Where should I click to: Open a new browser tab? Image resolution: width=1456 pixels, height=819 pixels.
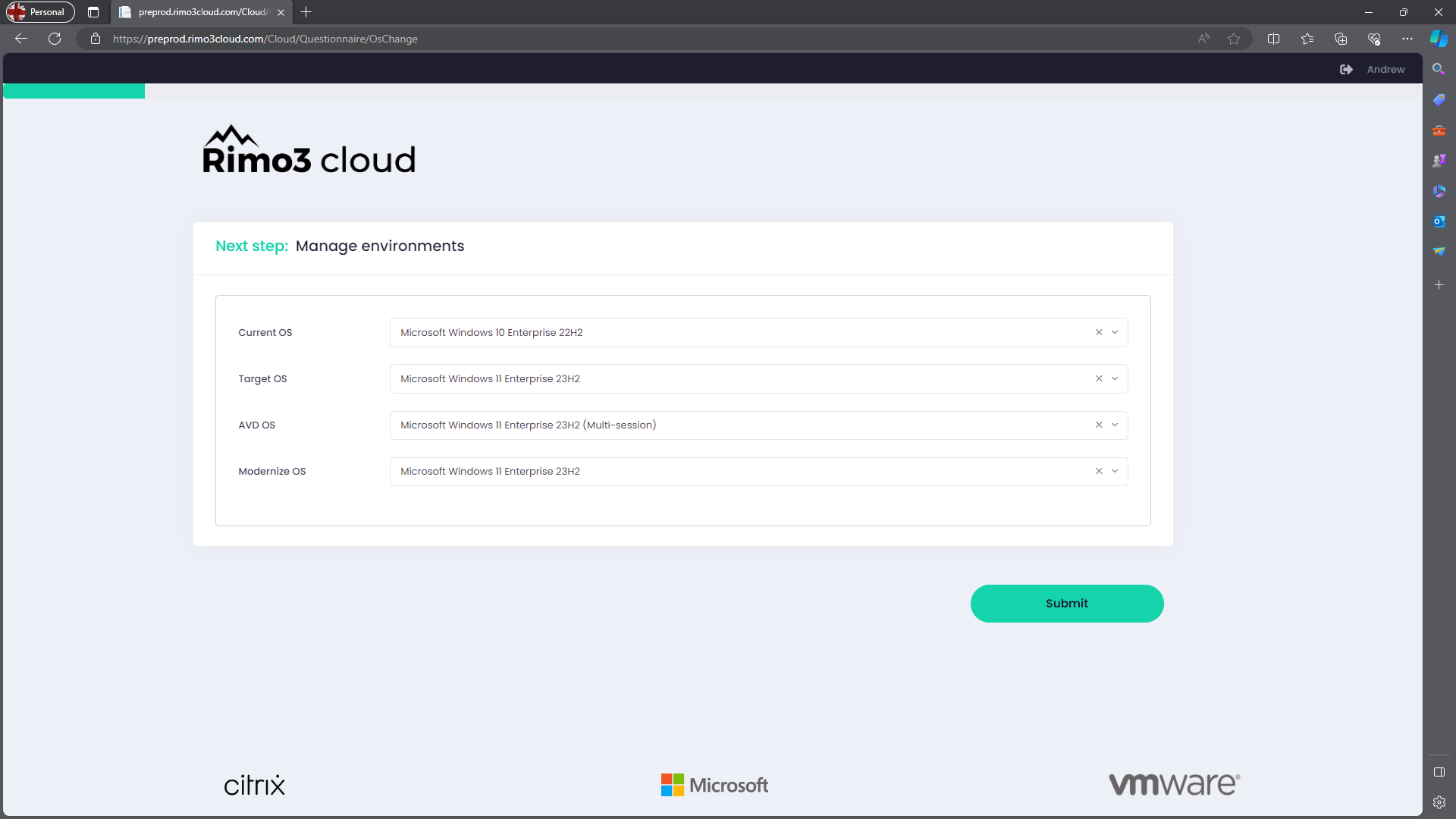pyautogui.click(x=306, y=12)
